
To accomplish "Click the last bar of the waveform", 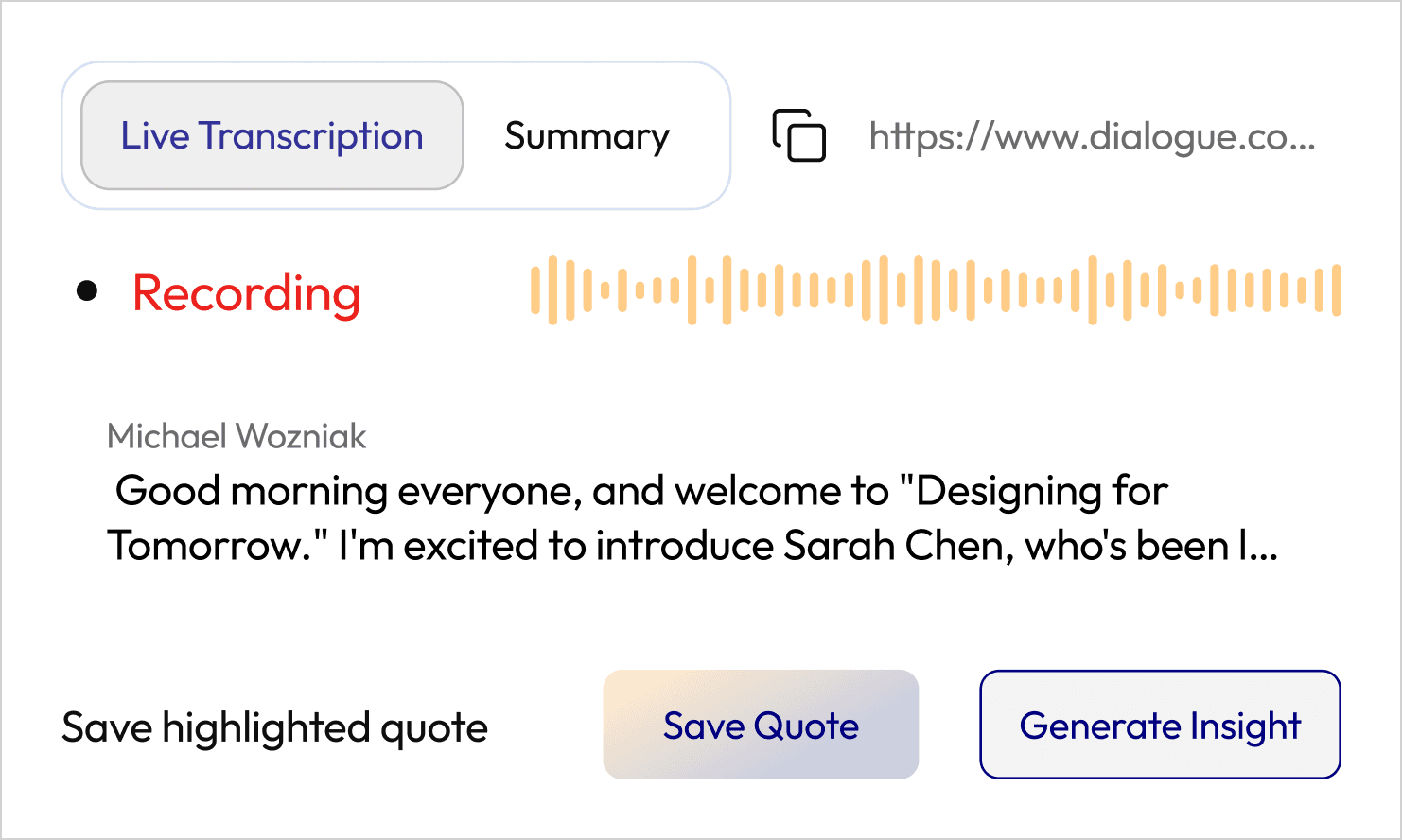I will tap(1336, 289).
